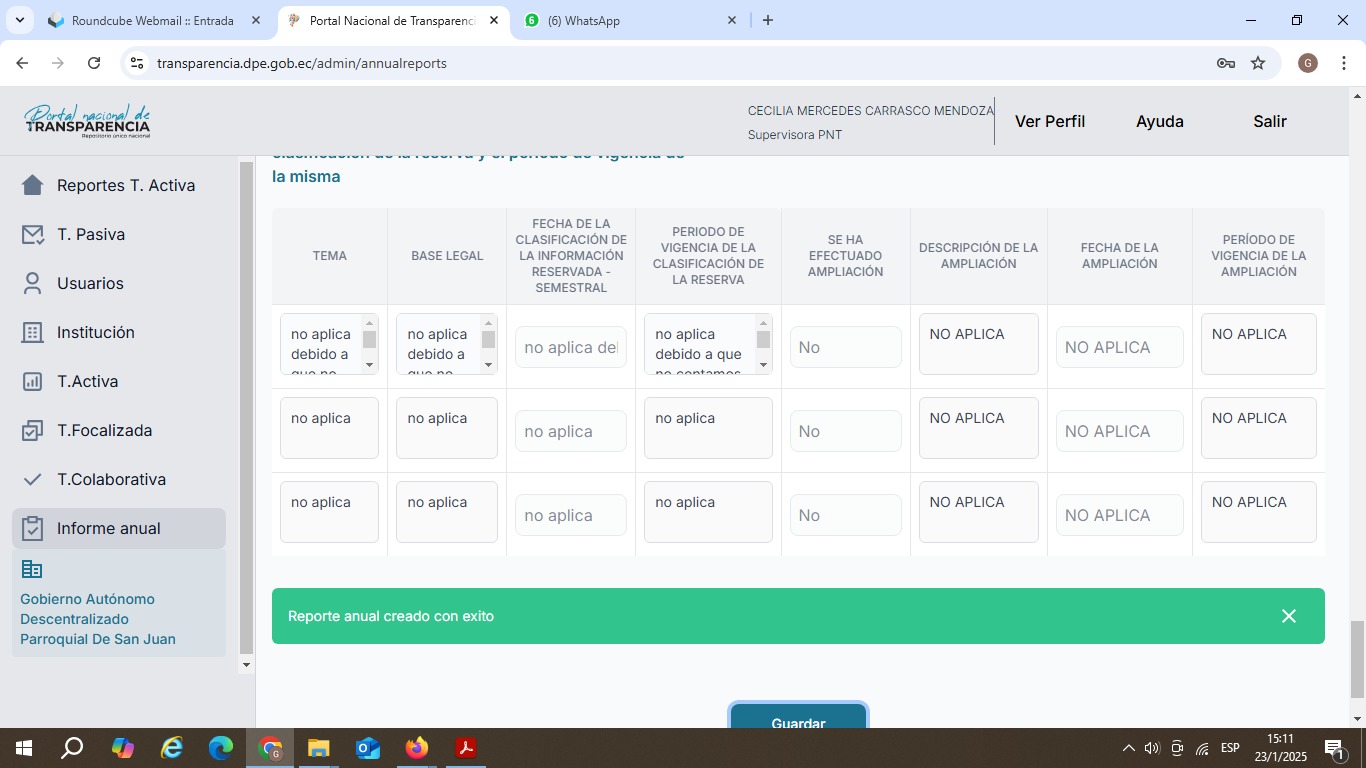Image resolution: width=1366 pixels, height=768 pixels.
Task: Open Firefox from the taskbar
Action: [417, 748]
